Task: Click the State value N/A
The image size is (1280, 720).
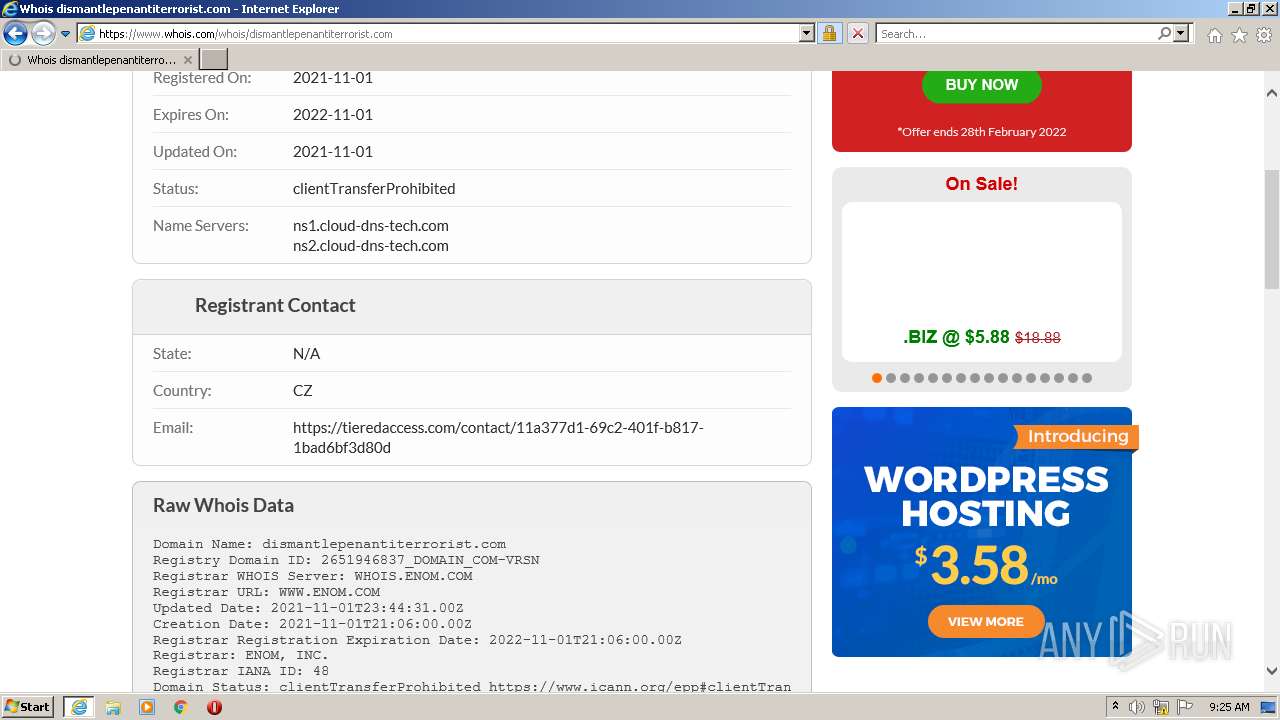Action: pyautogui.click(x=307, y=353)
